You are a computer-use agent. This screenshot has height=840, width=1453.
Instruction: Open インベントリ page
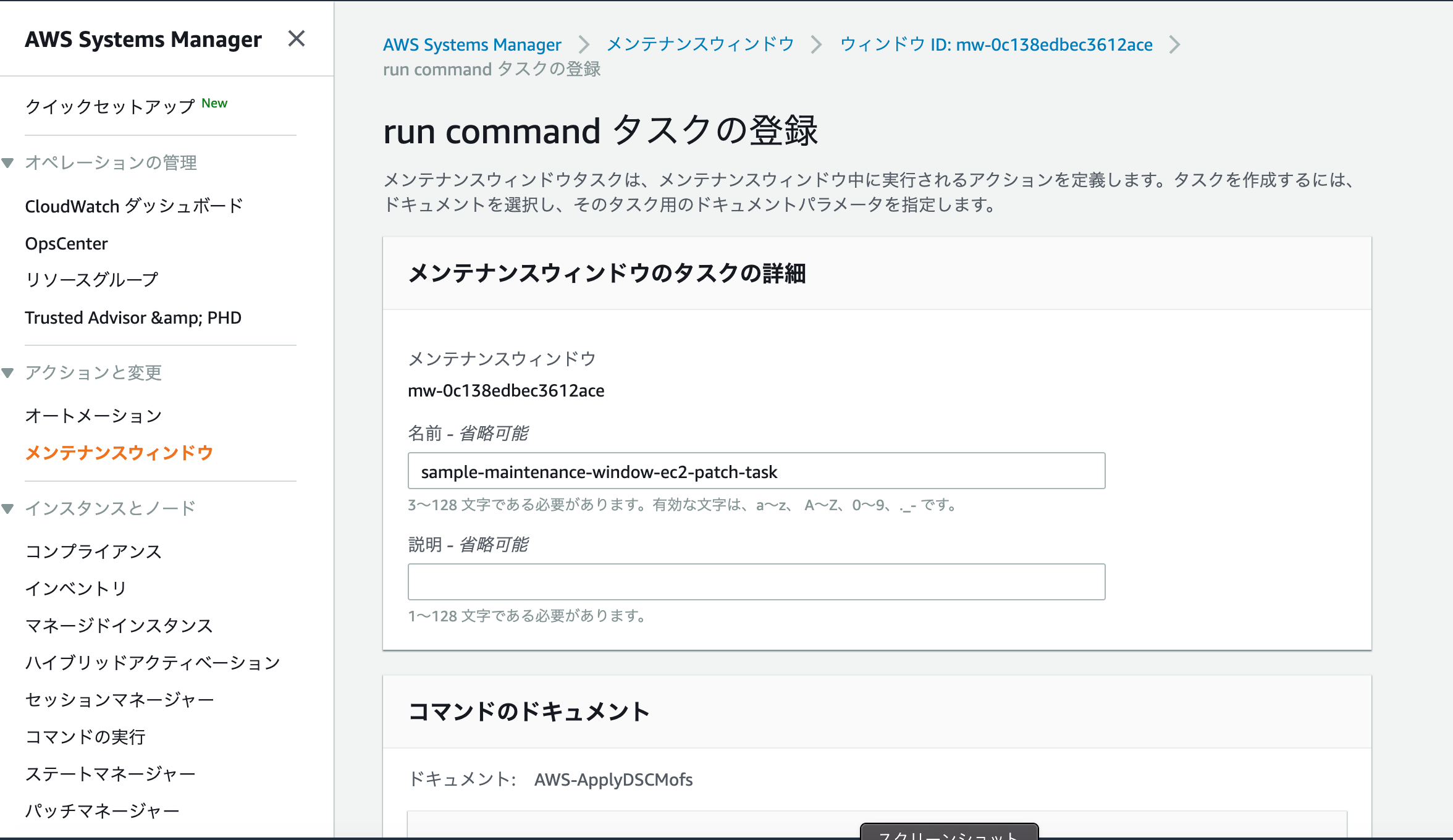coord(76,589)
